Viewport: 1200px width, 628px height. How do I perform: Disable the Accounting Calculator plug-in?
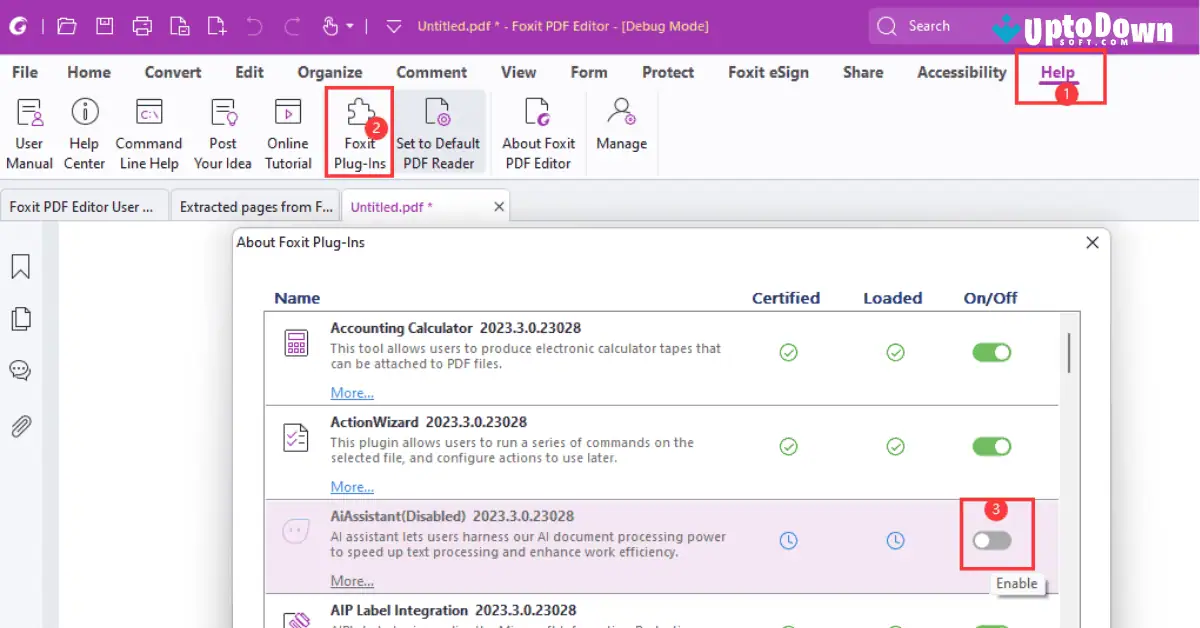991,352
